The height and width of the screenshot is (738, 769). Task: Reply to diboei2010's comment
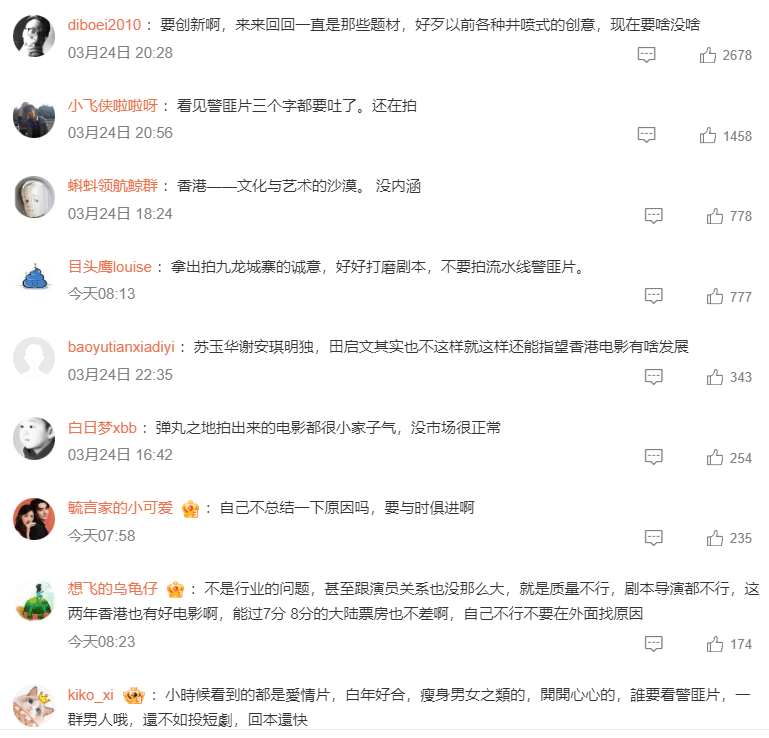[646, 55]
